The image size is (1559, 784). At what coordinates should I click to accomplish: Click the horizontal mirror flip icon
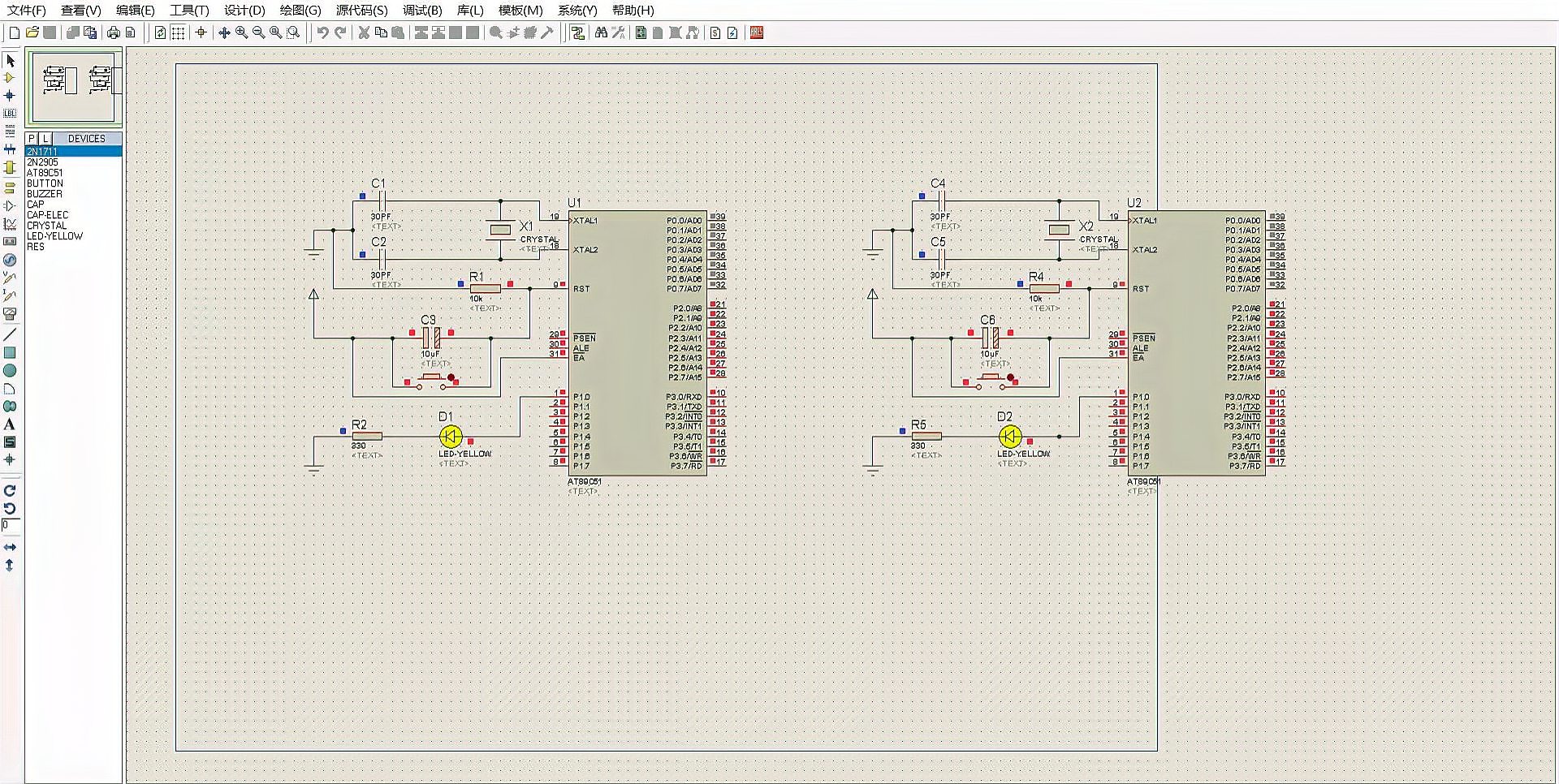coord(10,548)
